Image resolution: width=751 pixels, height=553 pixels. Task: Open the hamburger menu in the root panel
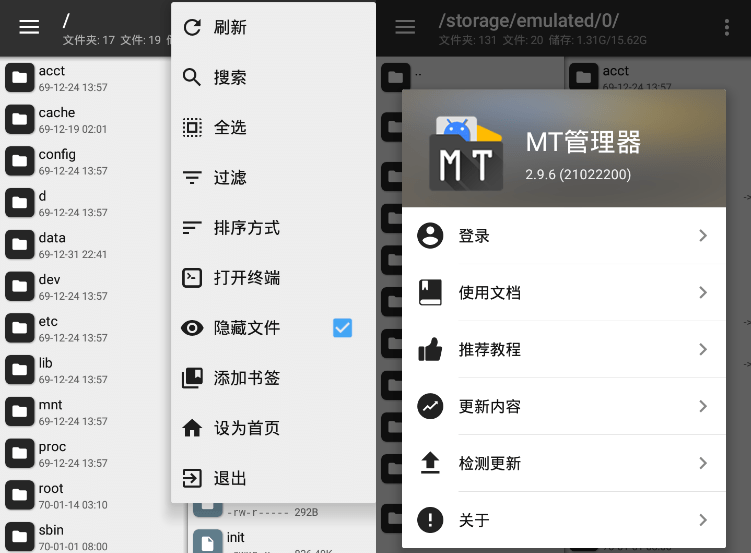point(29,27)
